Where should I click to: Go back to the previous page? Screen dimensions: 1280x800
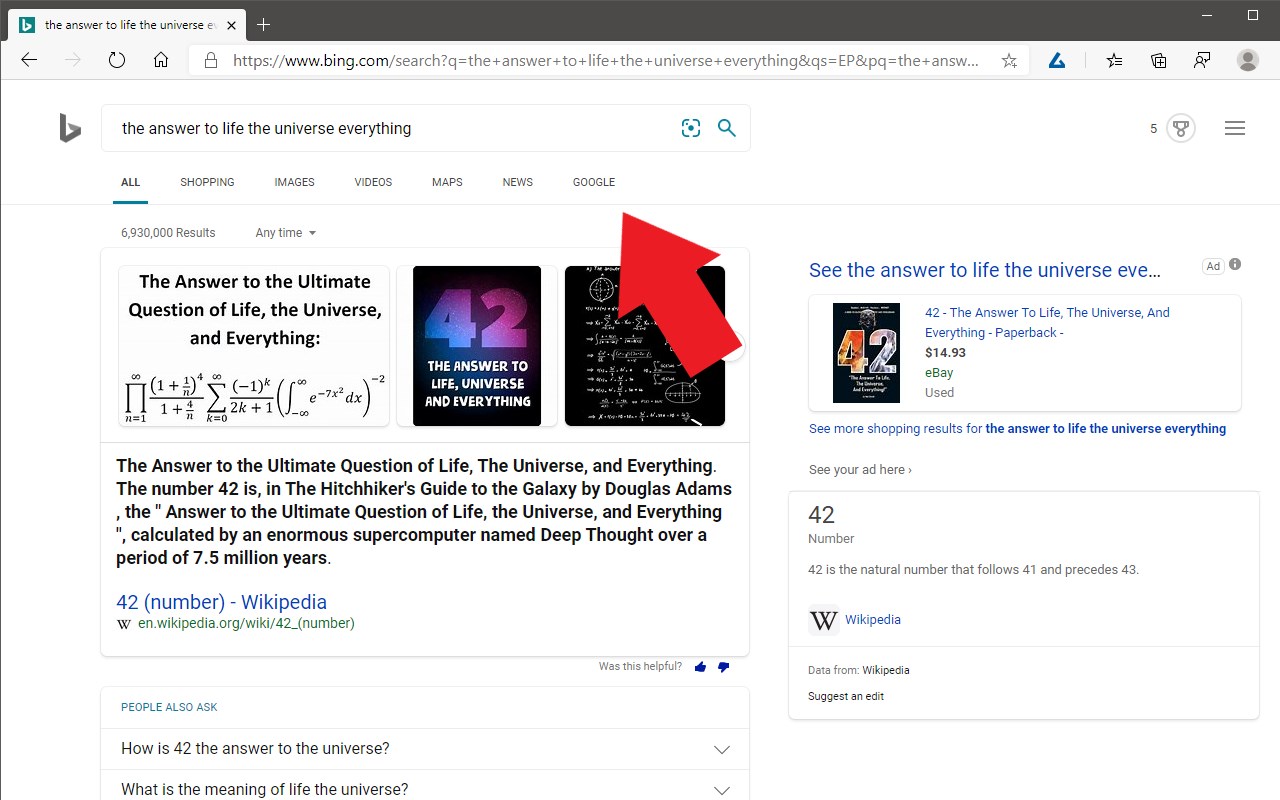click(x=29, y=60)
